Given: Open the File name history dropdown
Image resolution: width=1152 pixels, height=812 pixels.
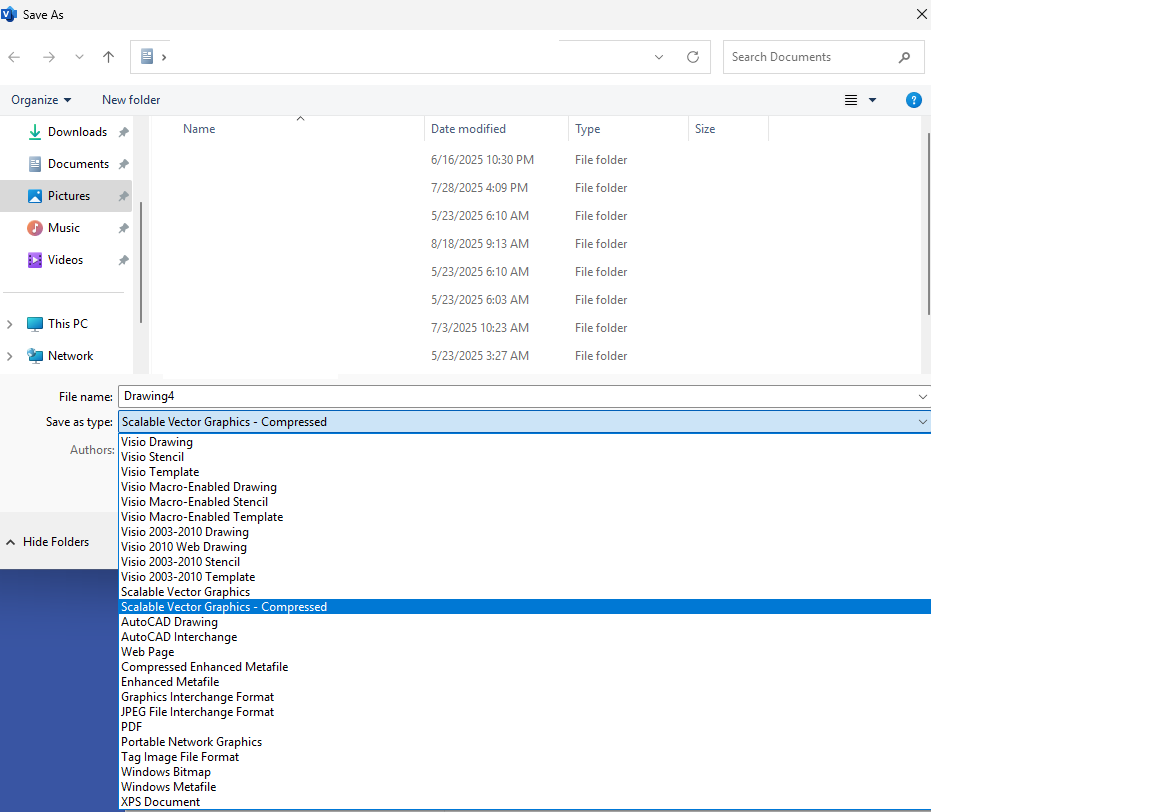Looking at the screenshot, I should click(923, 397).
